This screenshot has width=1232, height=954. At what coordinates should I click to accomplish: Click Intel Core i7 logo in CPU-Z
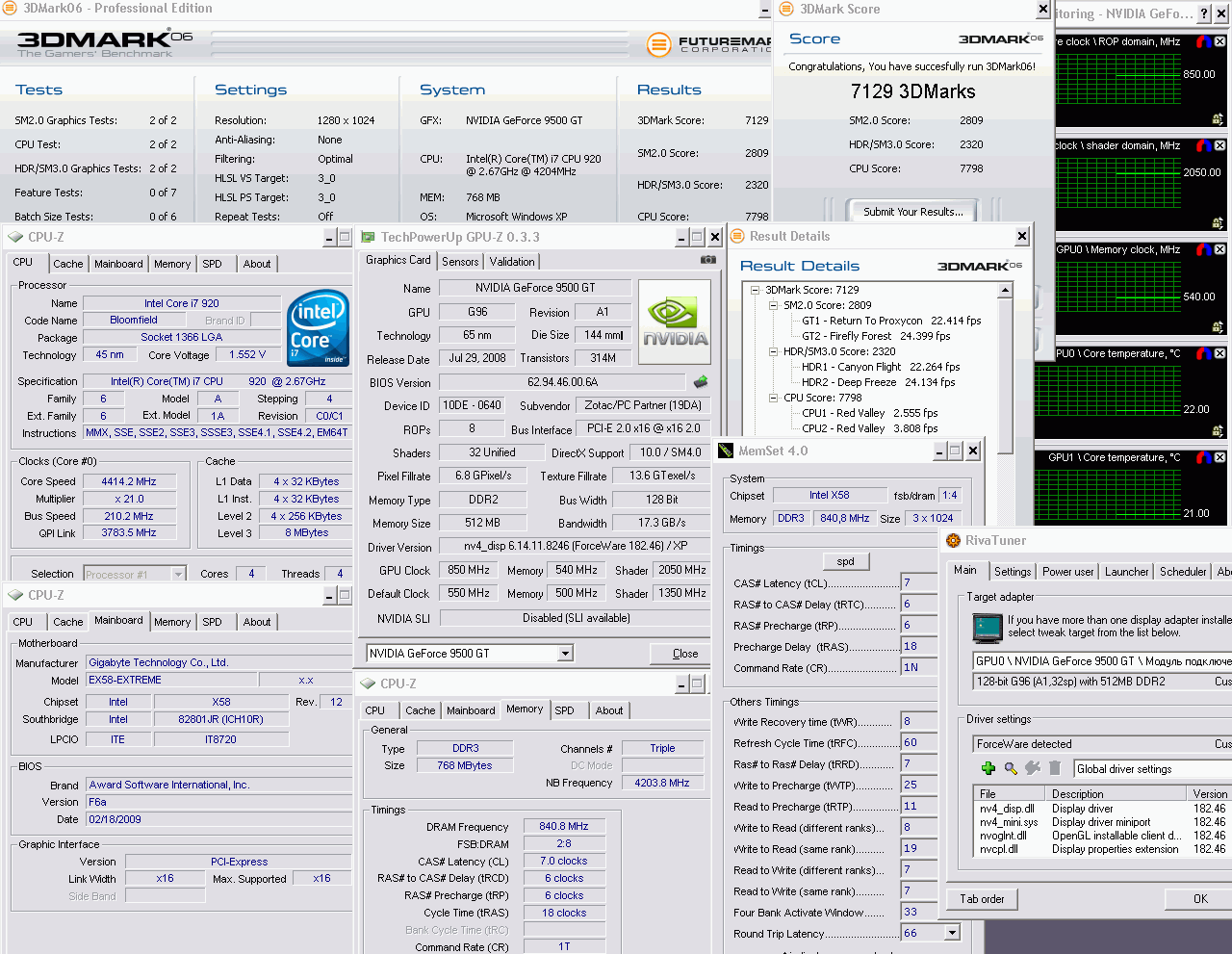(x=318, y=328)
